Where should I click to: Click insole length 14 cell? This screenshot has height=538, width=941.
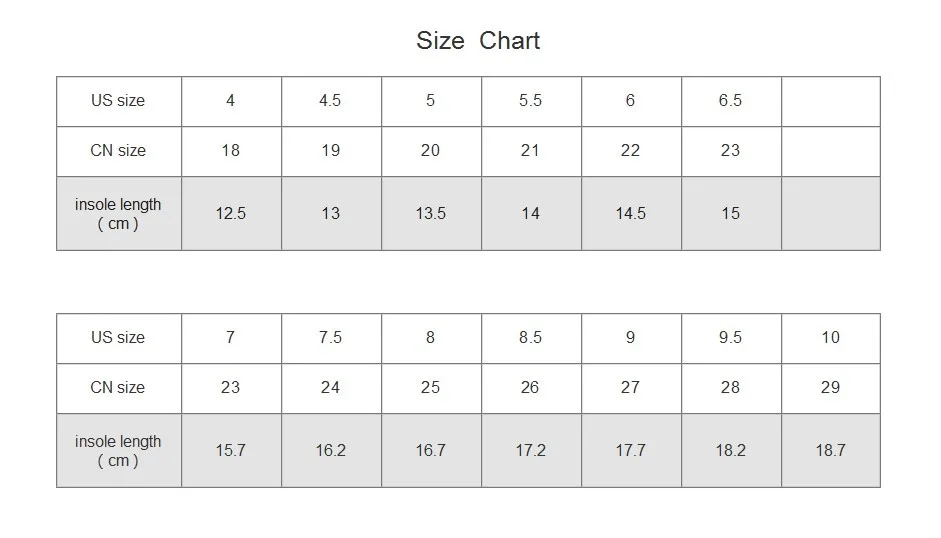tap(531, 214)
